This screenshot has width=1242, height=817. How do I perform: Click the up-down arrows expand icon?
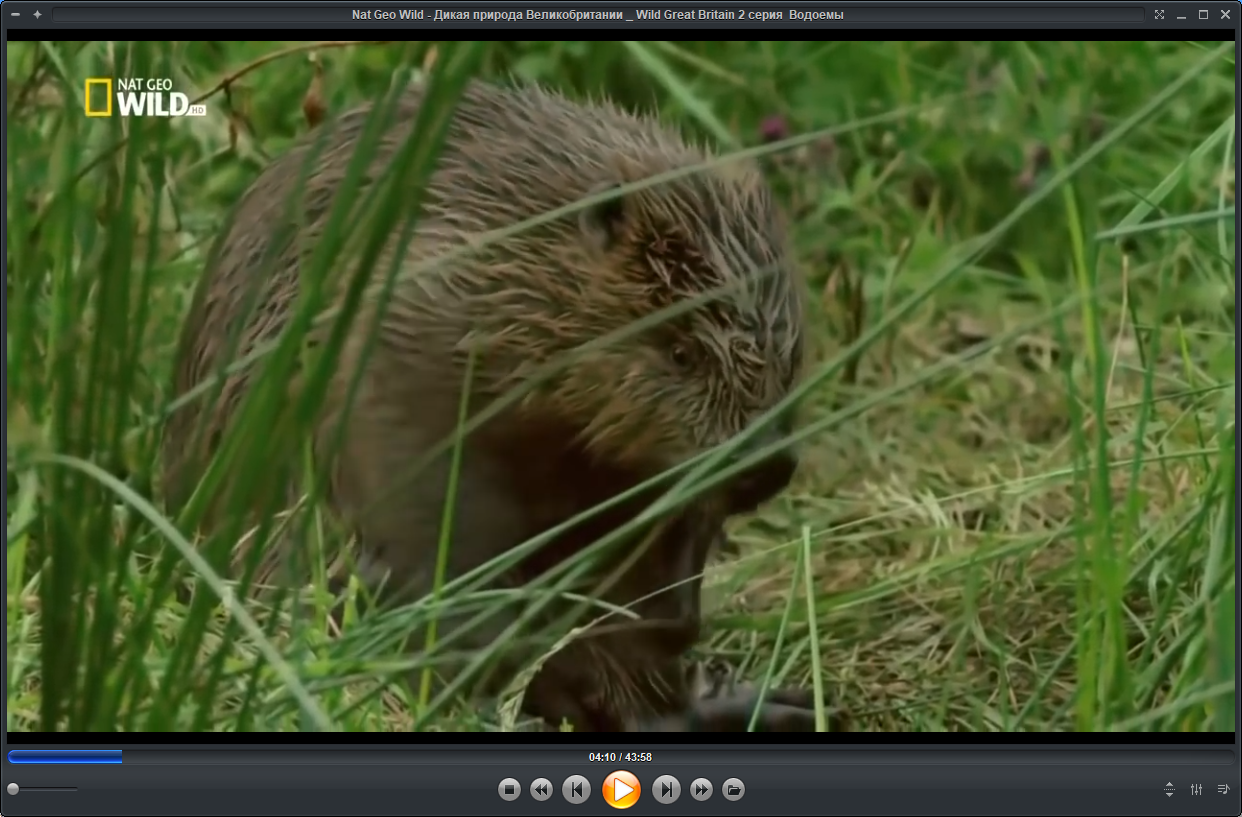1169,790
